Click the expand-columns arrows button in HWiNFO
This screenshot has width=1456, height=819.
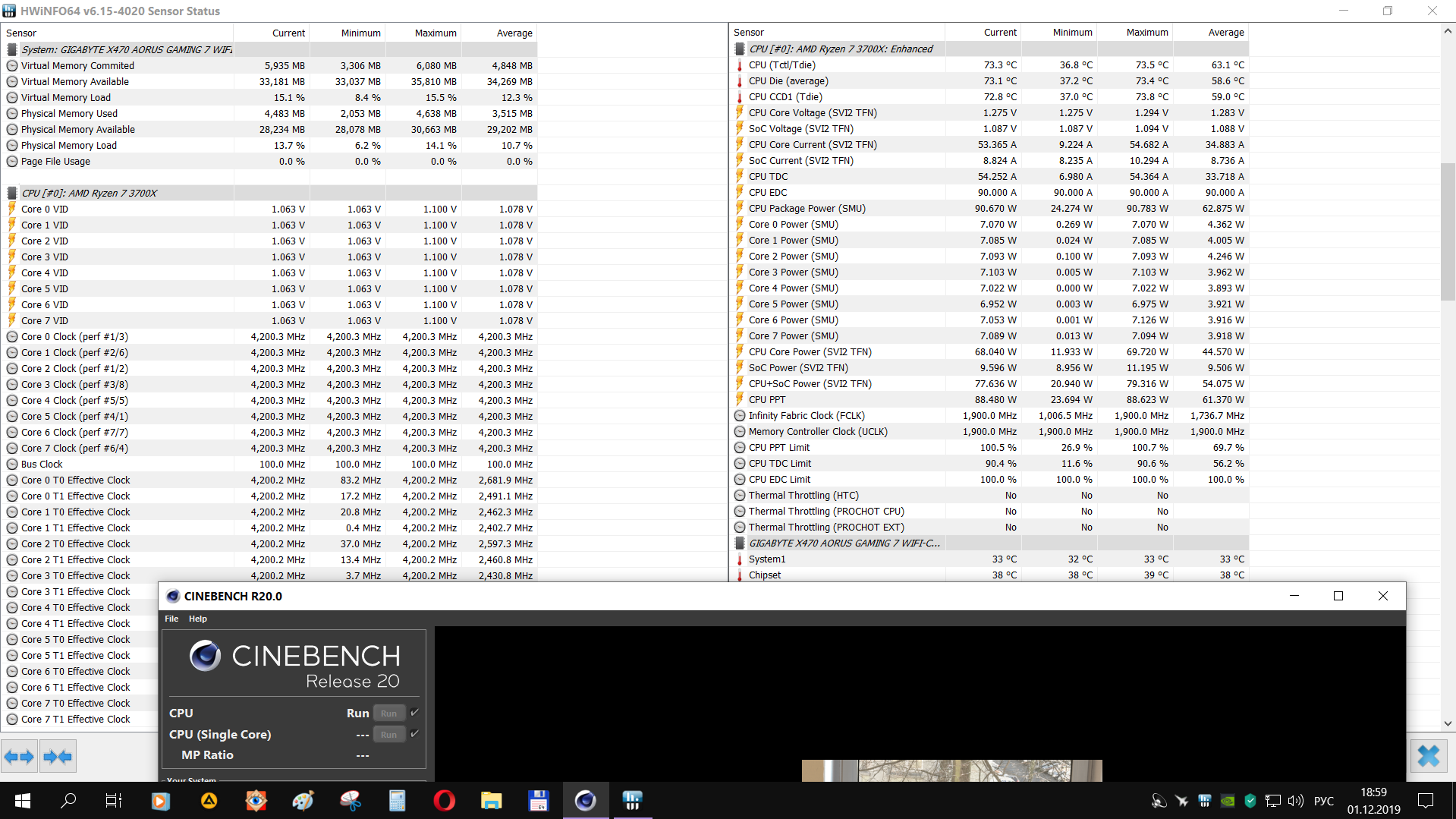coord(19,756)
